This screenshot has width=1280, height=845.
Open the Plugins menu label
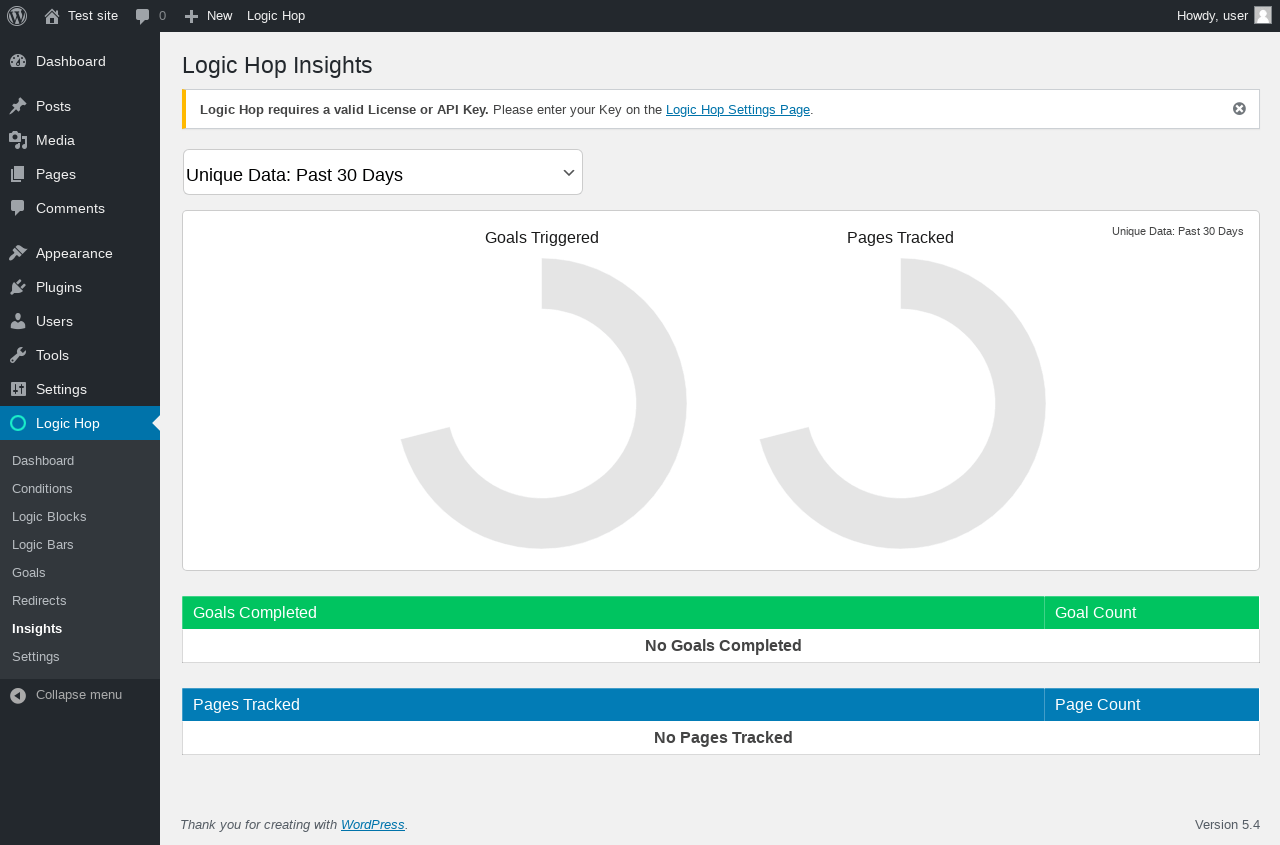[59, 287]
